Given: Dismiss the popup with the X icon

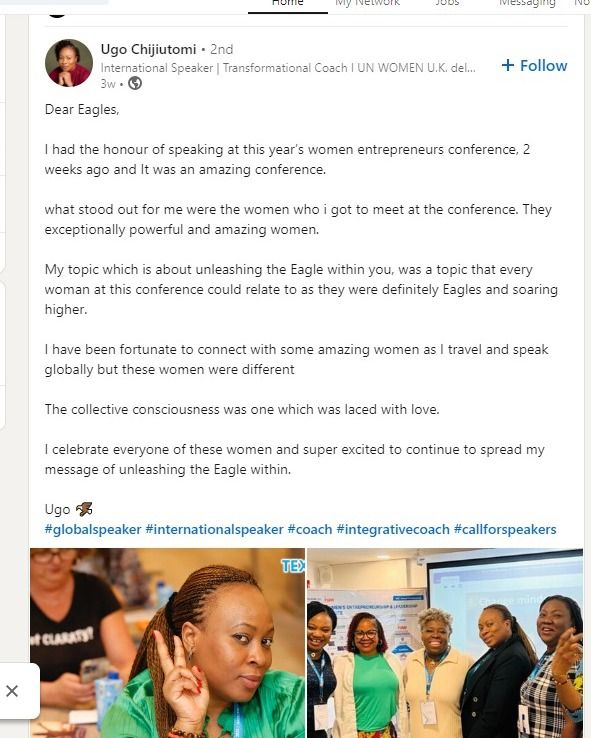Looking at the screenshot, I should (12, 691).
